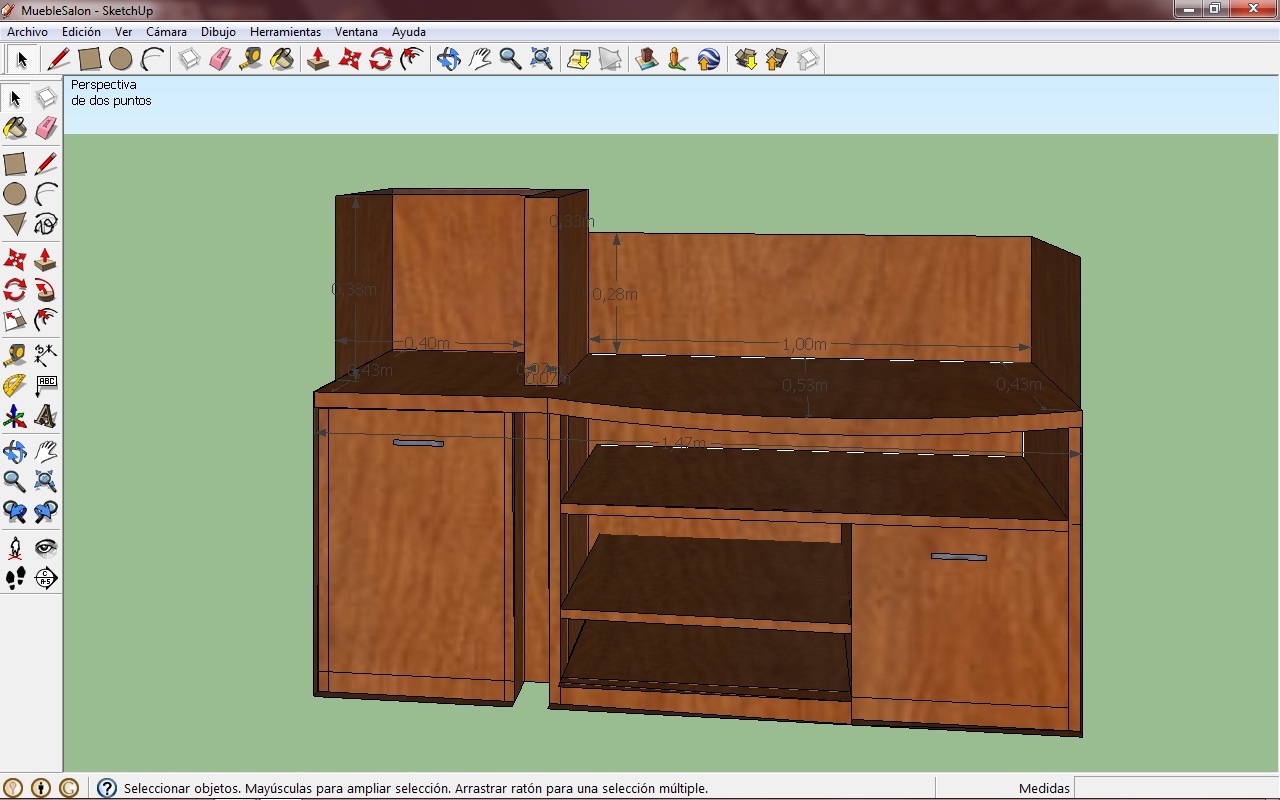Activate the Follow Me tool

(46, 290)
